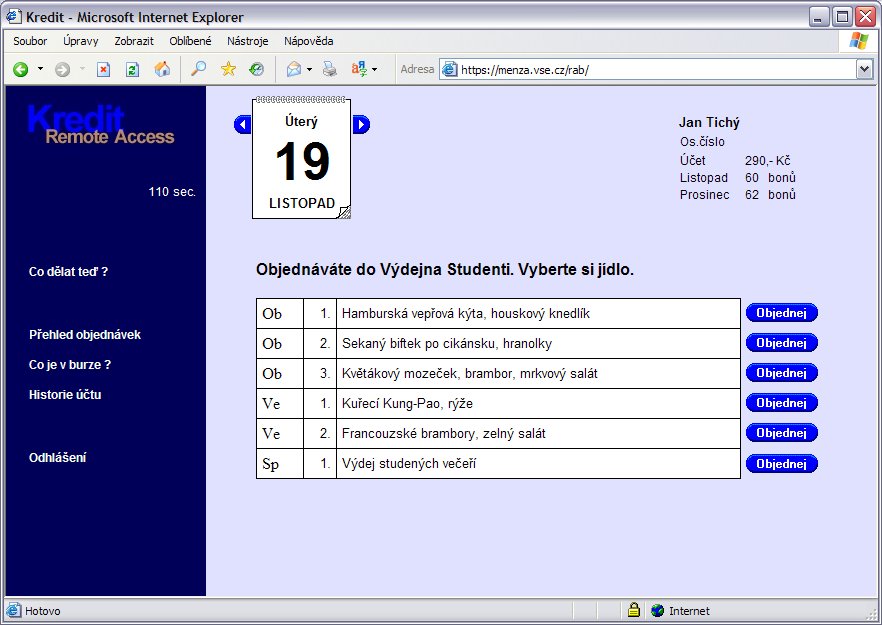The height and width of the screenshot is (625, 882).
Task: Select text Sekaný biftek po cikánsku, hranolky
Action: [447, 344]
